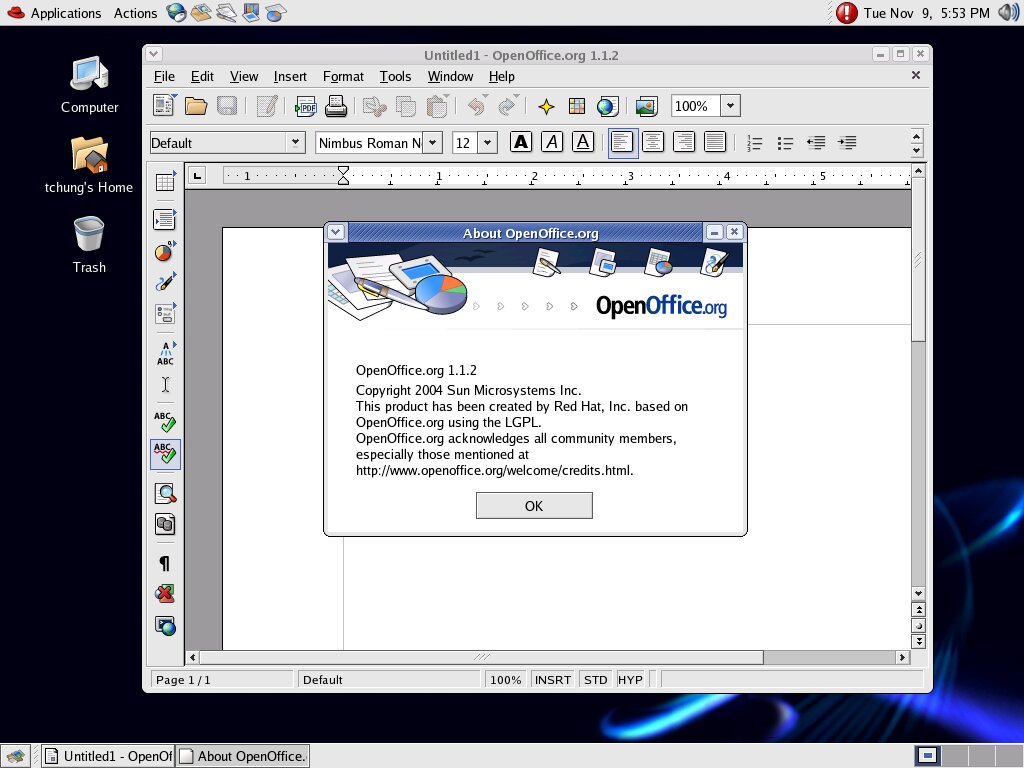This screenshot has height=768, width=1024.
Task: Toggle Underline formatting
Action: tap(583, 142)
